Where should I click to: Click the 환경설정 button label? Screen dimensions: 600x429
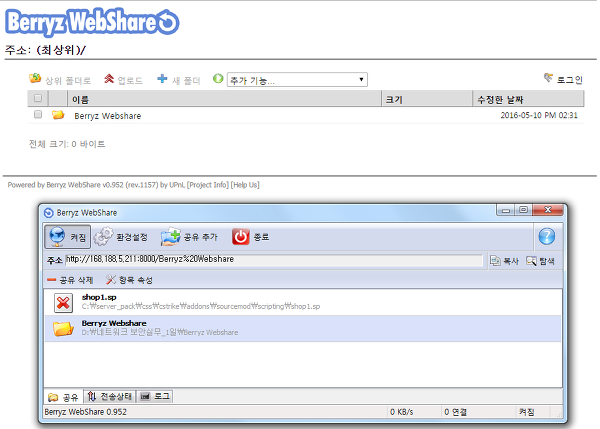coord(132,237)
